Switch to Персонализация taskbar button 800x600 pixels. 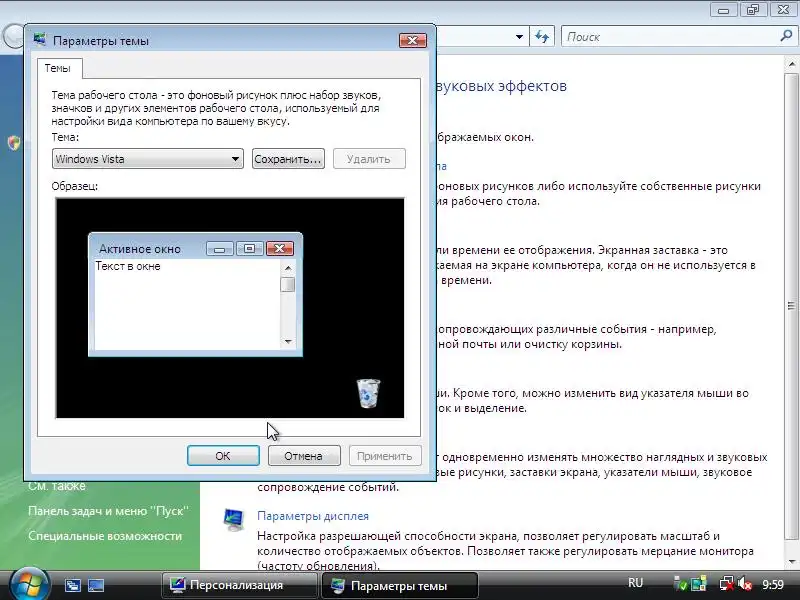239,585
